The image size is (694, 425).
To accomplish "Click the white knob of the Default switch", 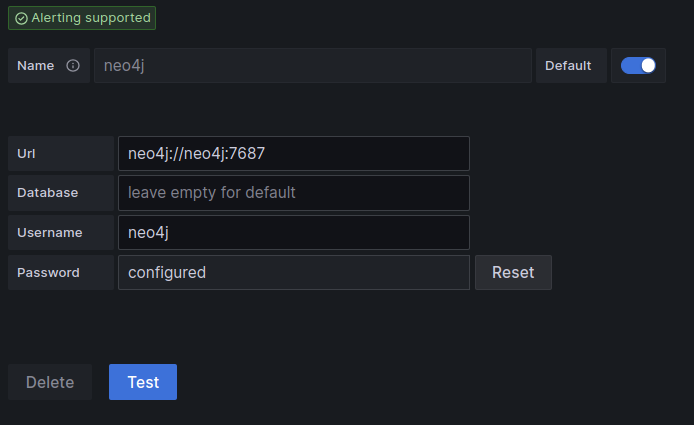I will coord(648,66).
